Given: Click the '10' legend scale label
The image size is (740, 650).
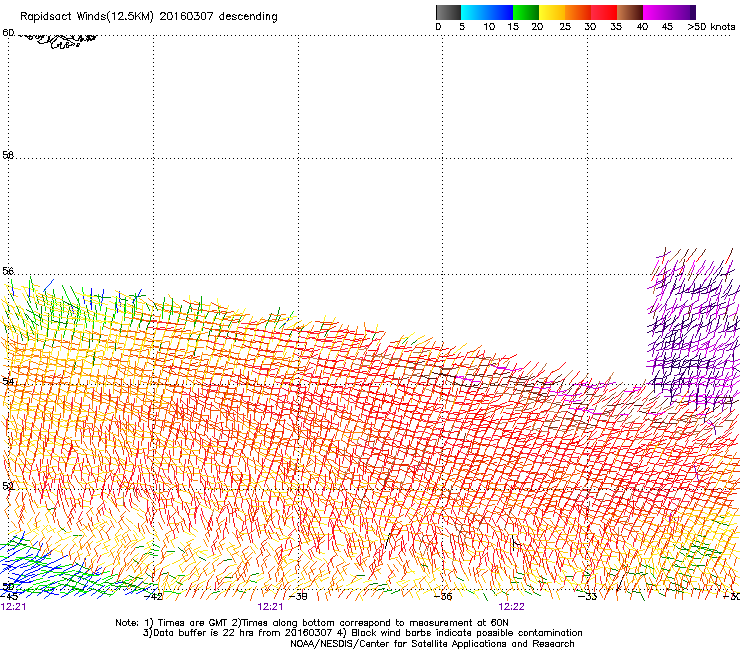Looking at the screenshot, I should 489,27.
